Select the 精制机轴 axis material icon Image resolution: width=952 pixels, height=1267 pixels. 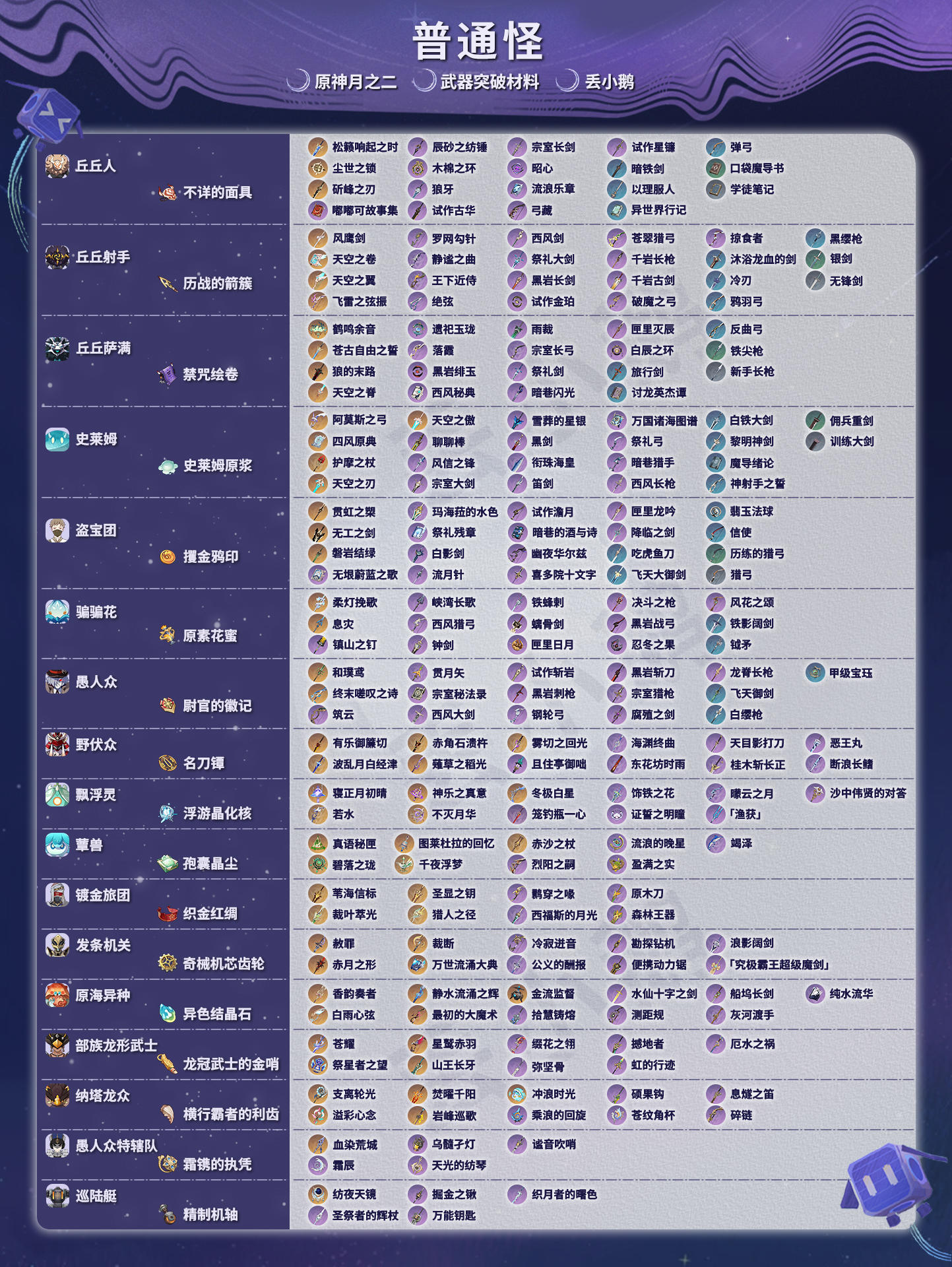[x=168, y=1215]
